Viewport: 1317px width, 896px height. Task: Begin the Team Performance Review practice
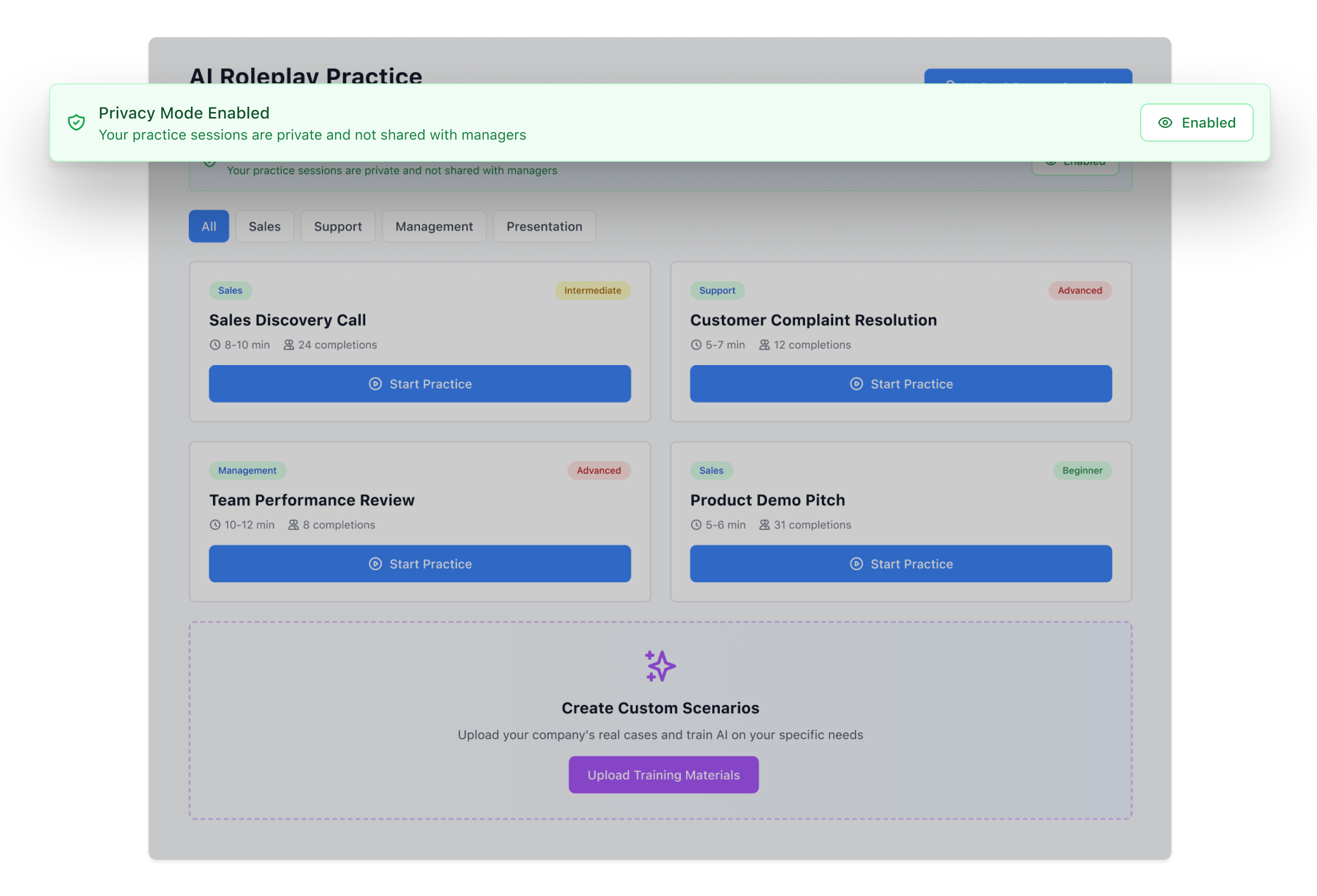(x=419, y=564)
